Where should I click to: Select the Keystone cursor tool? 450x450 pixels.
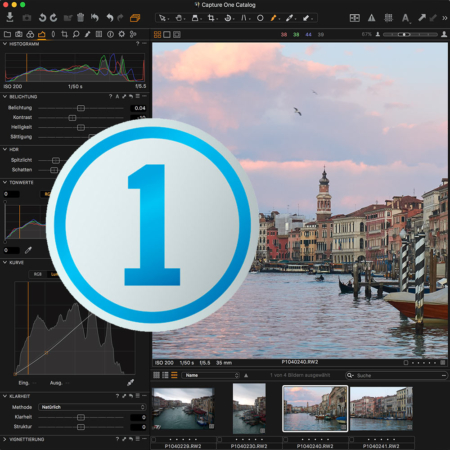point(244,18)
